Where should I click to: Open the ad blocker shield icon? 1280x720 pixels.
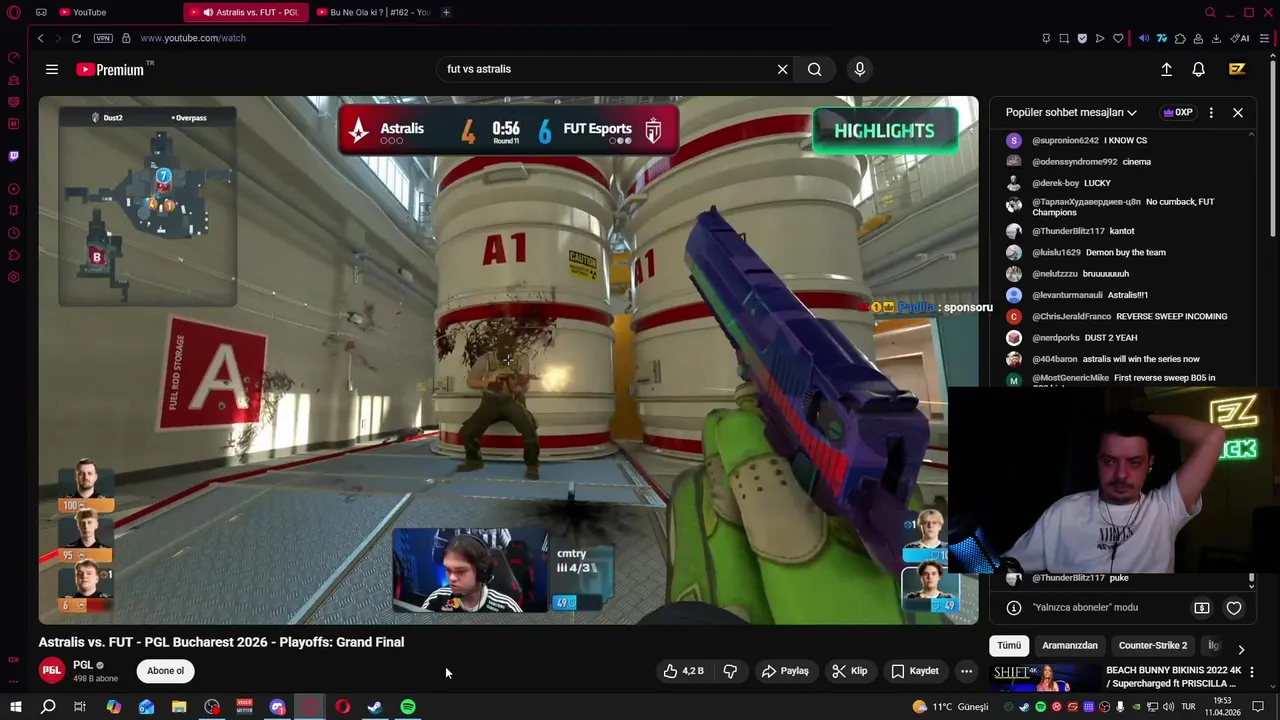pos(1082,38)
